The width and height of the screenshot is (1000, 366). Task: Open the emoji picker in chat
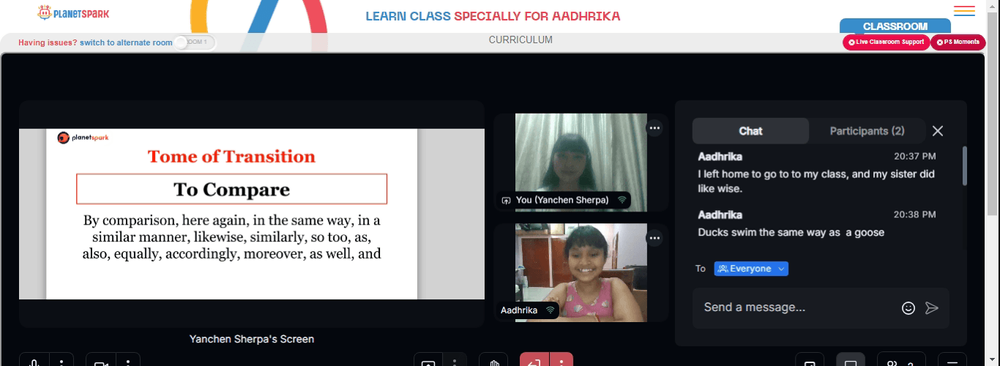(x=908, y=308)
